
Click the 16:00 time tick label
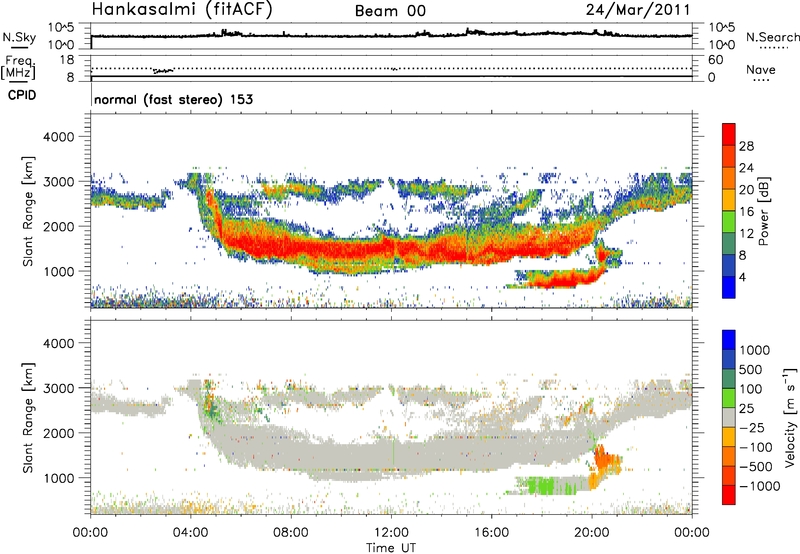[x=491, y=533]
